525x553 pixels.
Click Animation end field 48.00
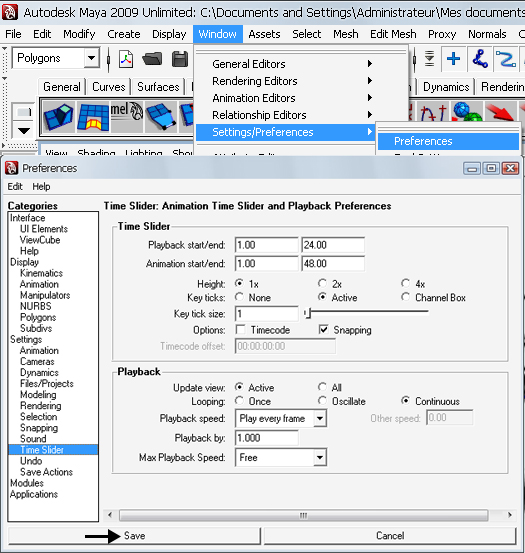point(333,264)
